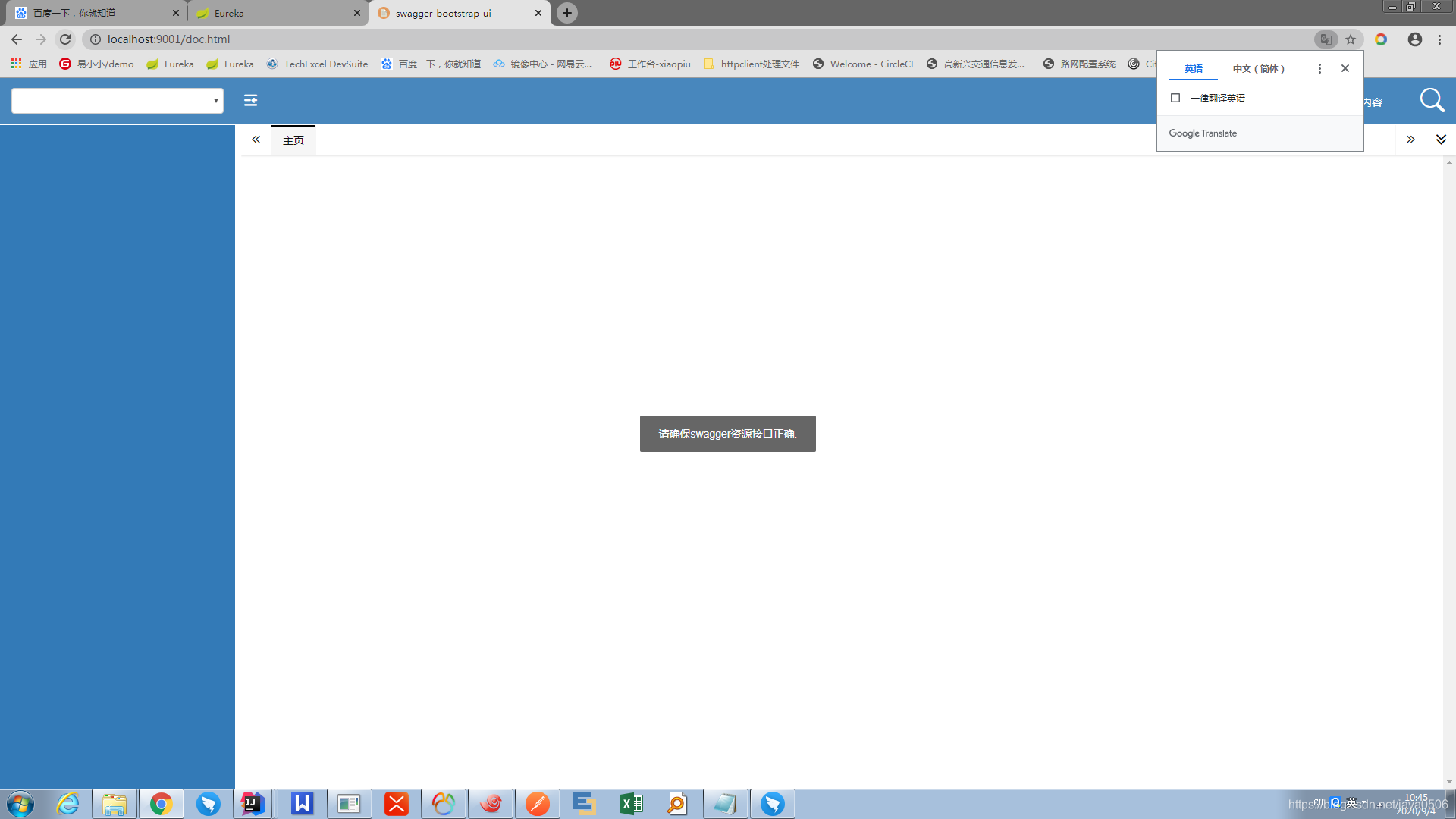Open the API group select dropdown
This screenshot has width=1456, height=819.
118,100
